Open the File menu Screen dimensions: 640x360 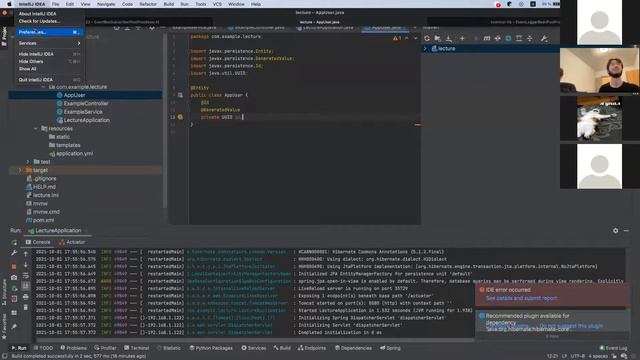pyautogui.click(x=55, y=4)
